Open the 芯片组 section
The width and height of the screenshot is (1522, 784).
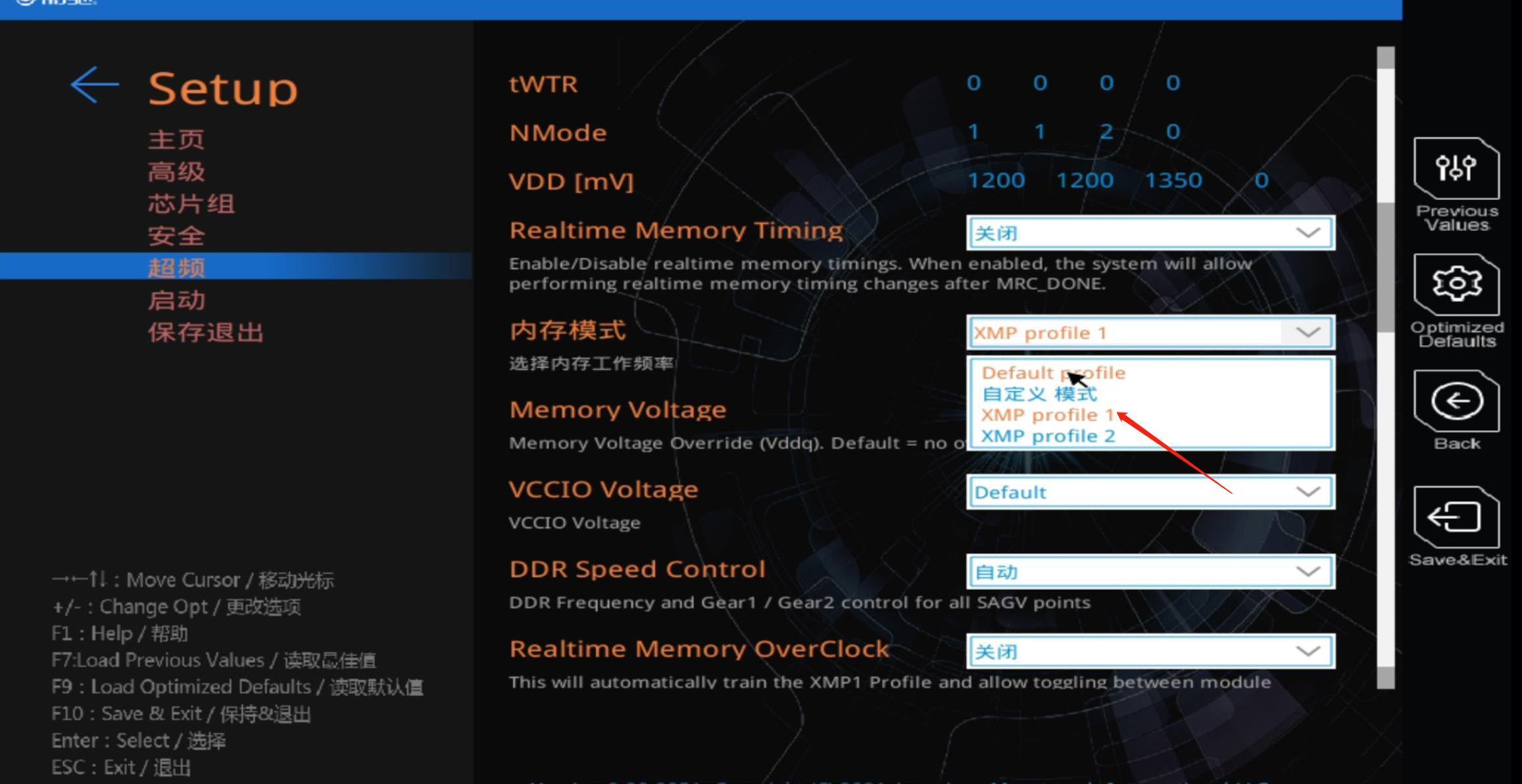190,203
